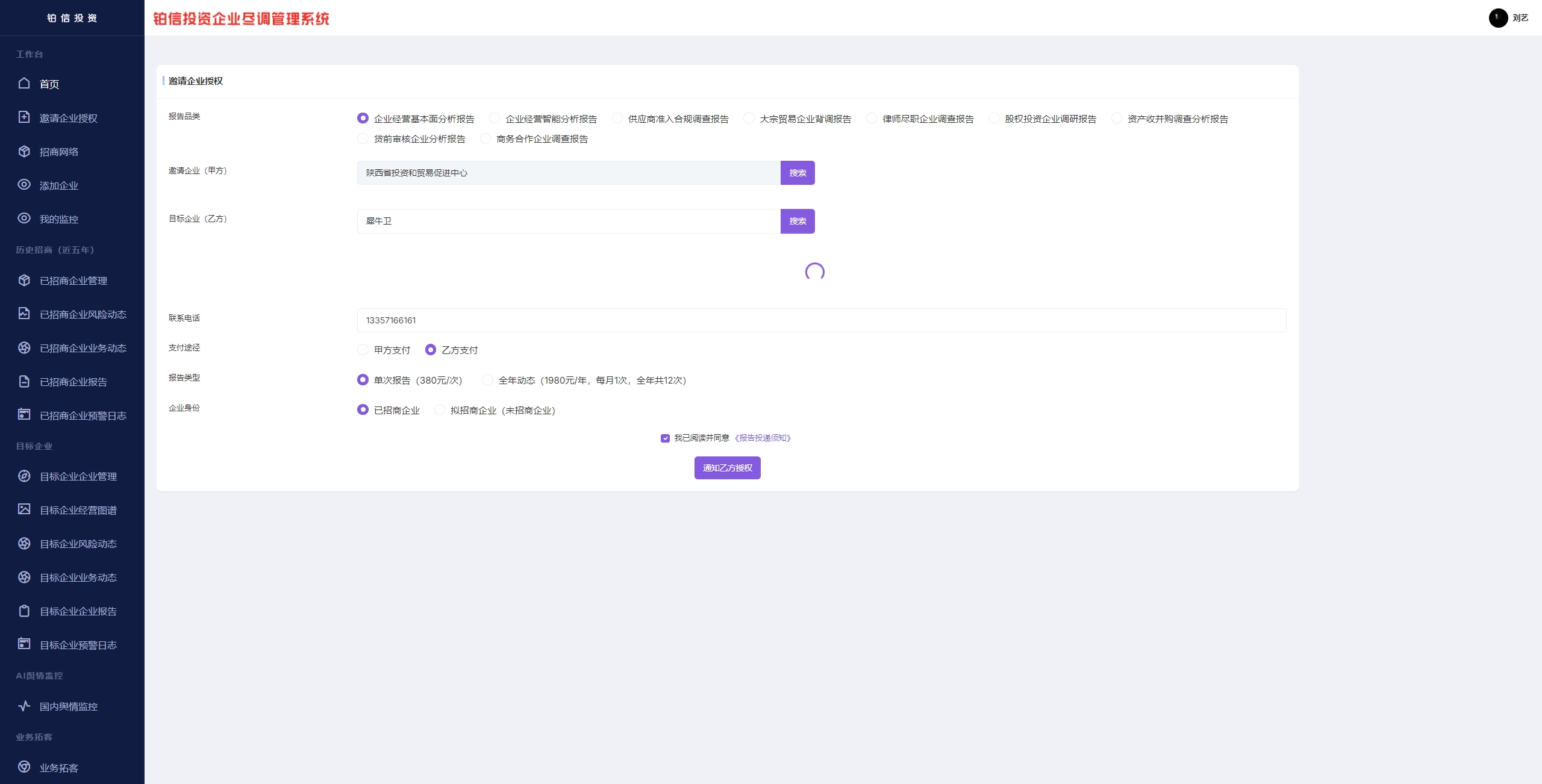The image size is (1542, 784).
Task: Go to 业务拓客 sidebar menu entry
Action: pyautogui.click(x=58, y=768)
